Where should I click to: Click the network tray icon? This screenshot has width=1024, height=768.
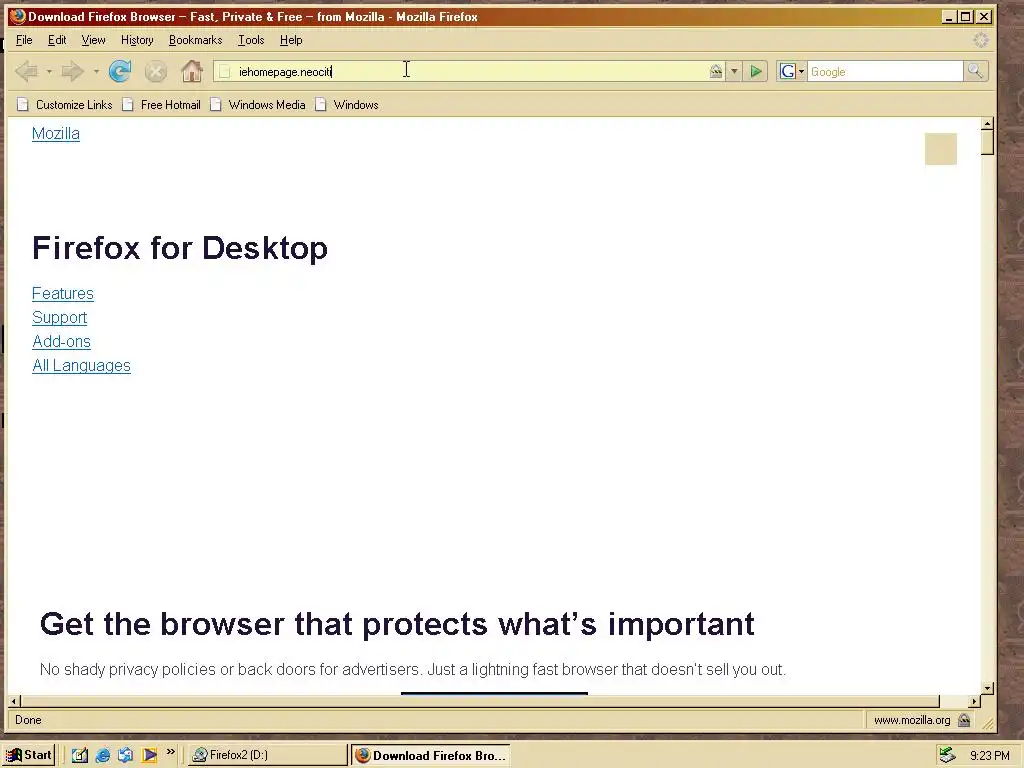click(x=947, y=755)
